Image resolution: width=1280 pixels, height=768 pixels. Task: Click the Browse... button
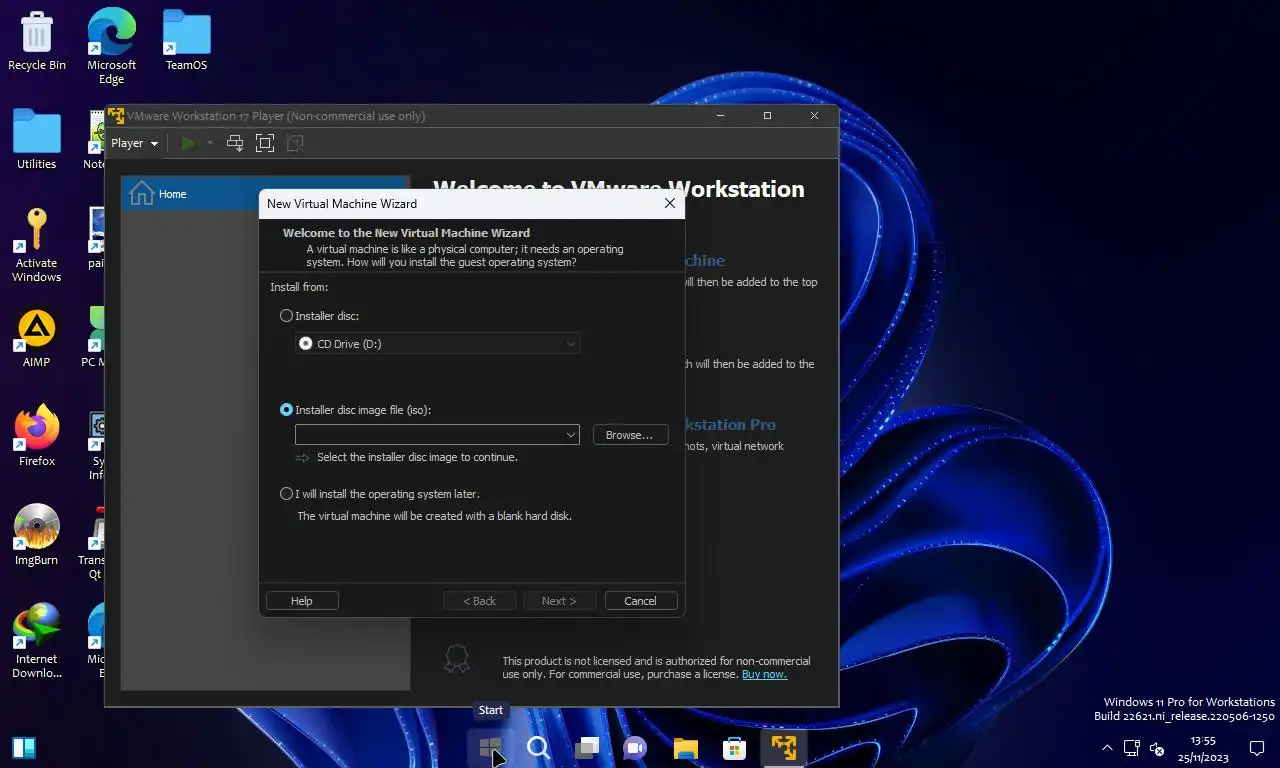coord(630,435)
